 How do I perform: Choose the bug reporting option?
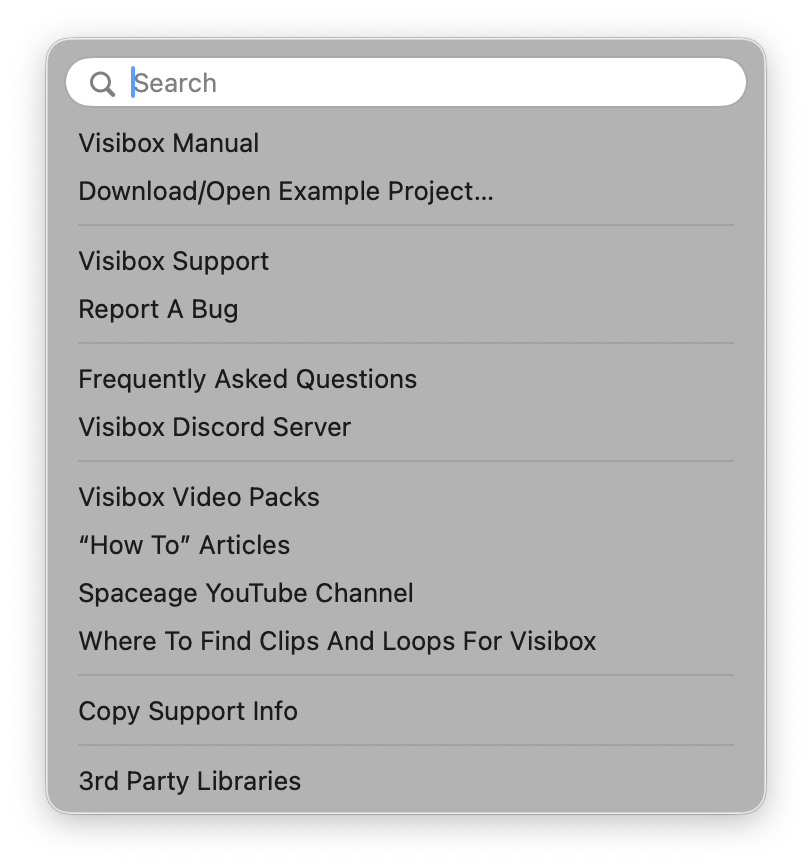(x=158, y=309)
